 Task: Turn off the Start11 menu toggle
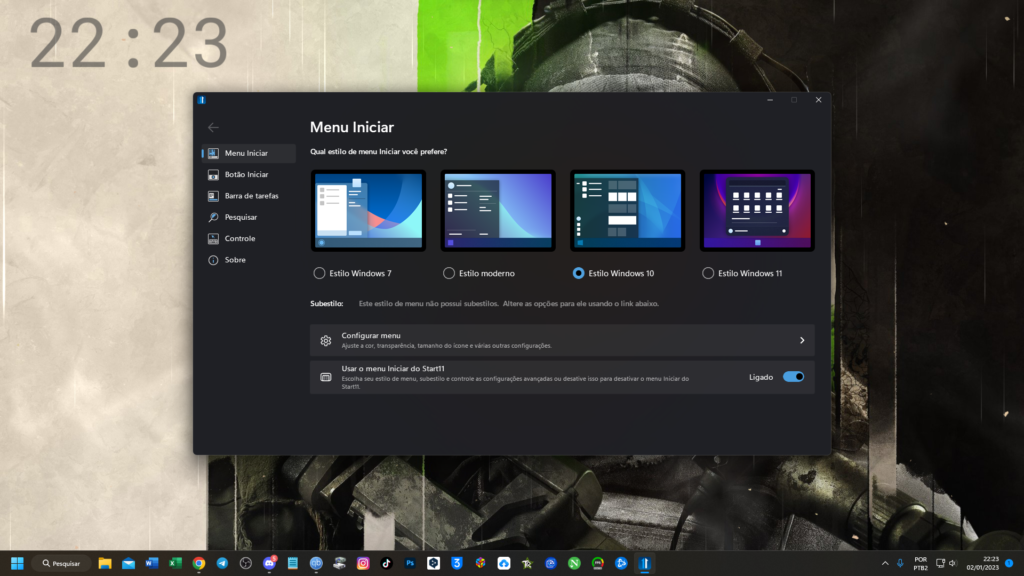pyautogui.click(x=793, y=377)
